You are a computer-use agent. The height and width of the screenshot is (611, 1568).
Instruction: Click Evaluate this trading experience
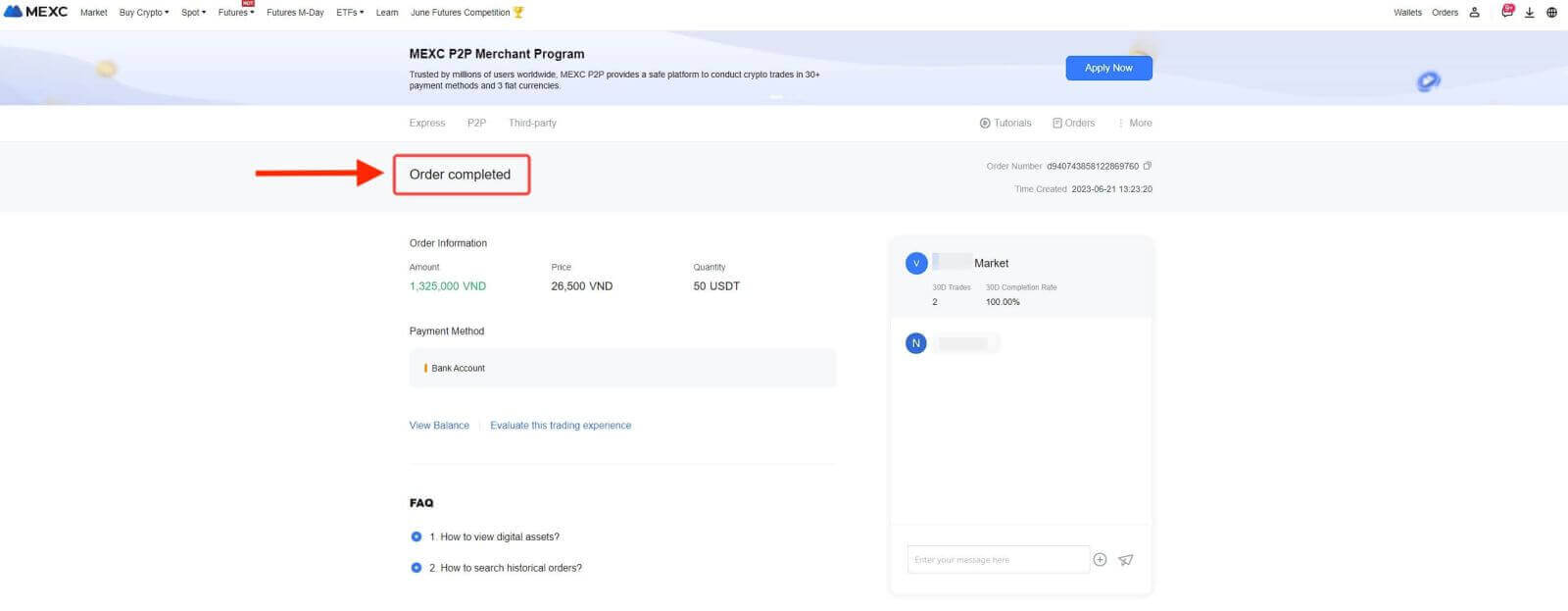561,426
